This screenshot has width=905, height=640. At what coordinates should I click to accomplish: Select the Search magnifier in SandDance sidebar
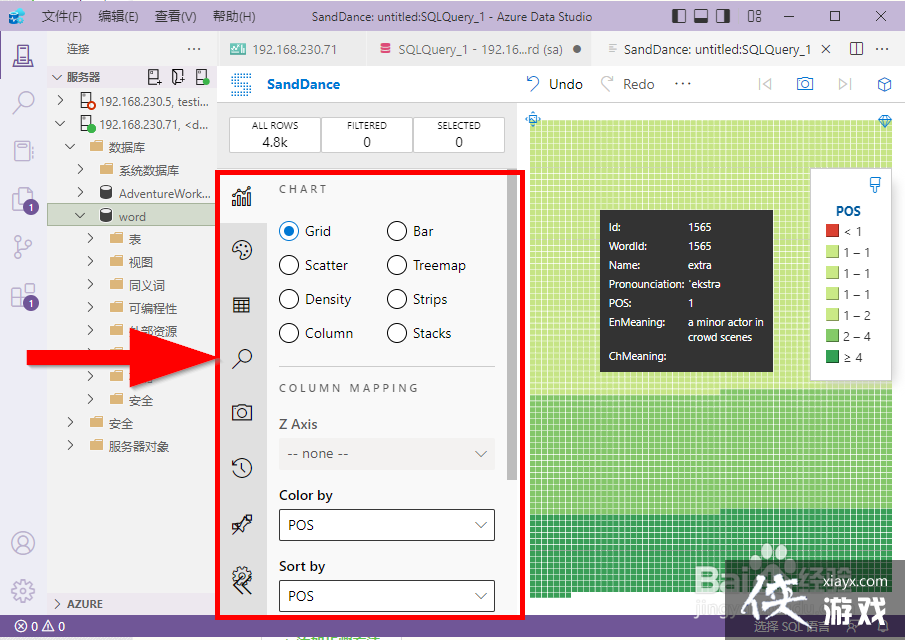[241, 358]
